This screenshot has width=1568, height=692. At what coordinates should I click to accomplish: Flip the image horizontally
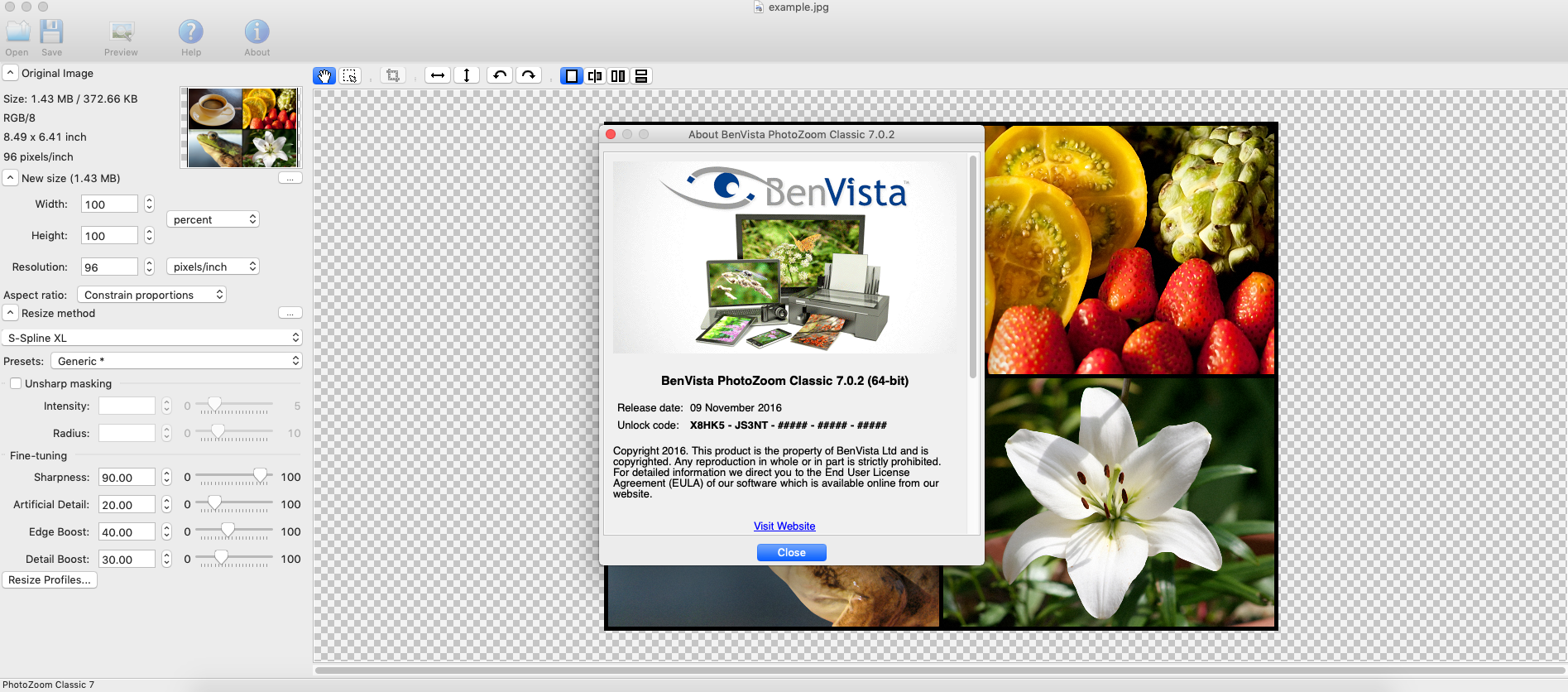438,75
